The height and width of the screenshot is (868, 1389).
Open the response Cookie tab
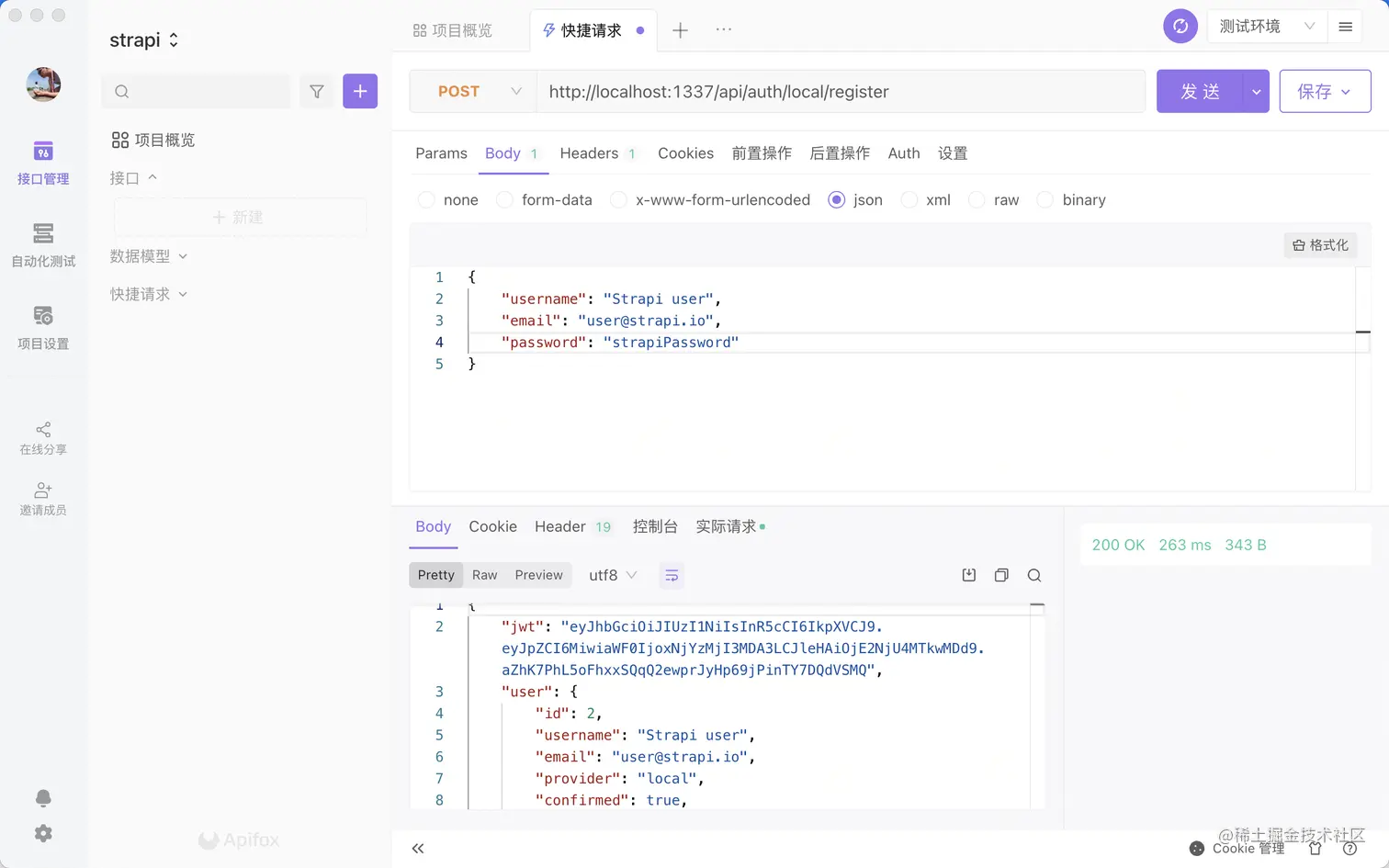tap(492, 526)
